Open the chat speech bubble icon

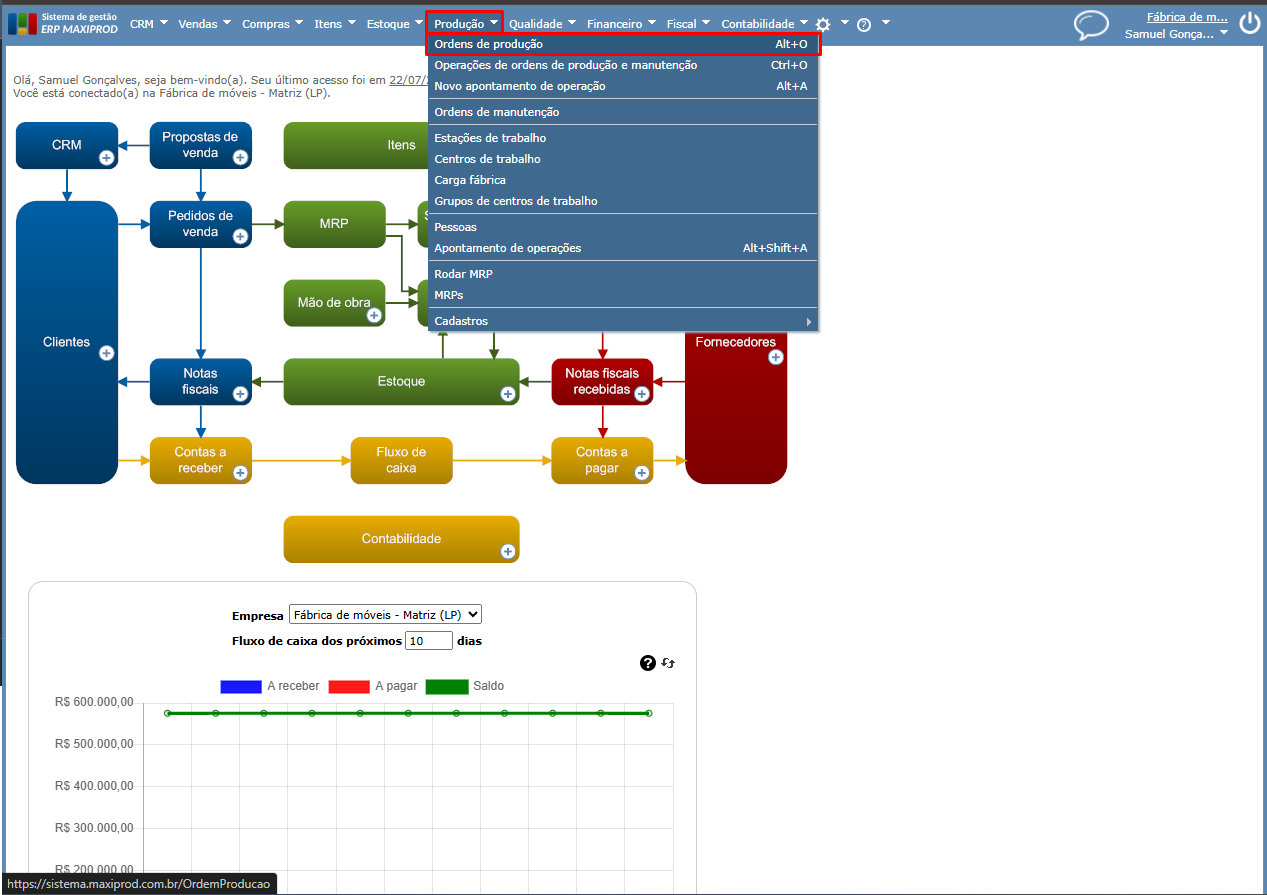[1092, 25]
